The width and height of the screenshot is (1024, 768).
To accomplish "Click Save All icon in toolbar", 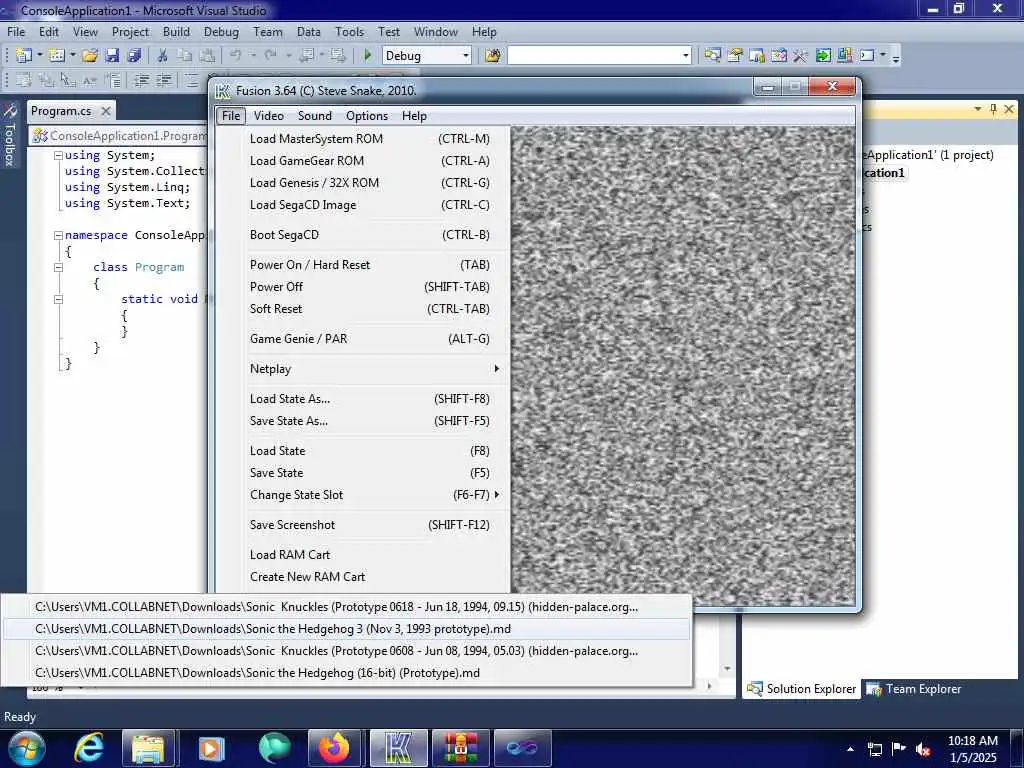I will [x=134, y=56].
